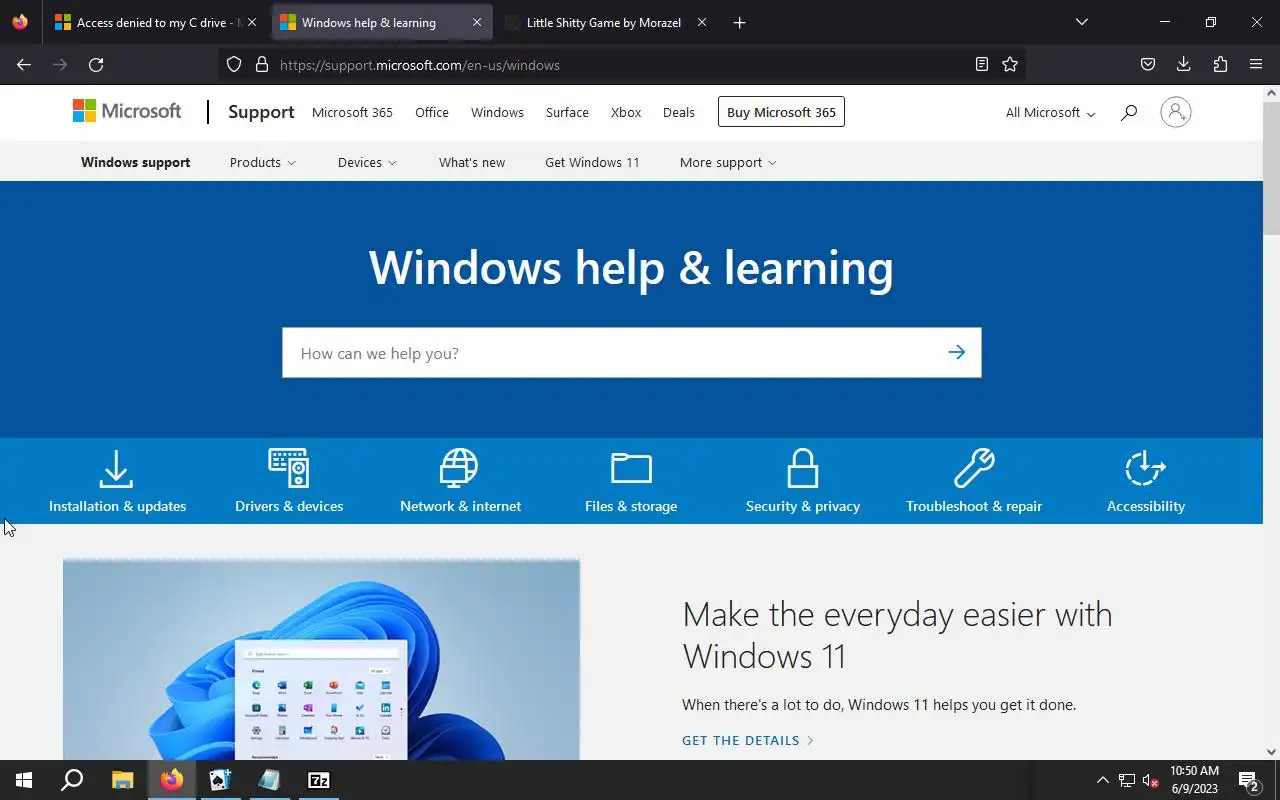Toggle reader view icon in address bar

pos(982,64)
